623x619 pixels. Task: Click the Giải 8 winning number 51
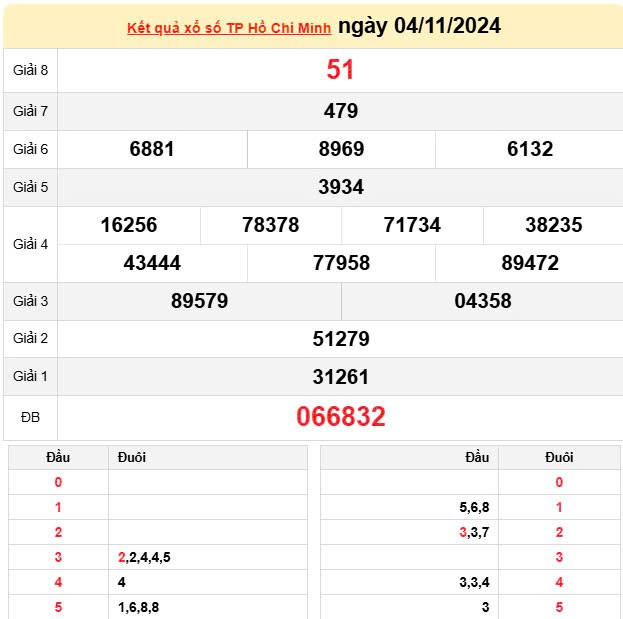[x=340, y=70]
